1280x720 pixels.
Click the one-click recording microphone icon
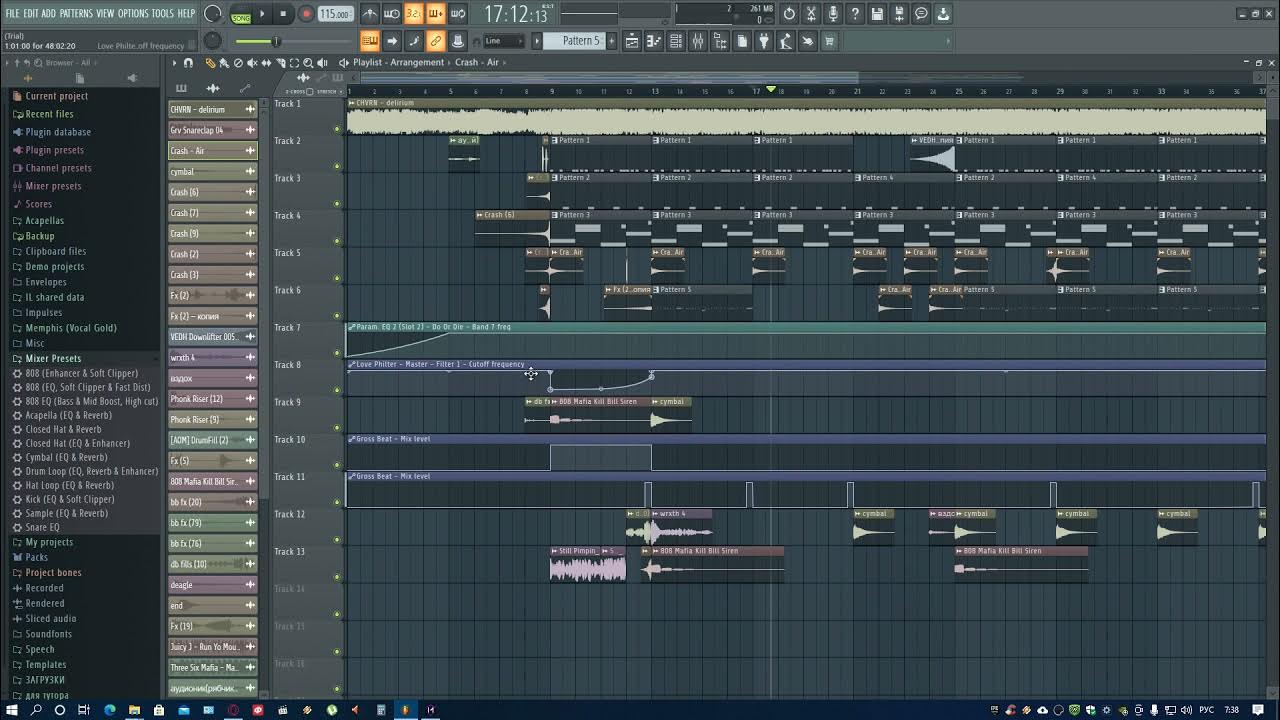pyautogui.click(x=833, y=14)
